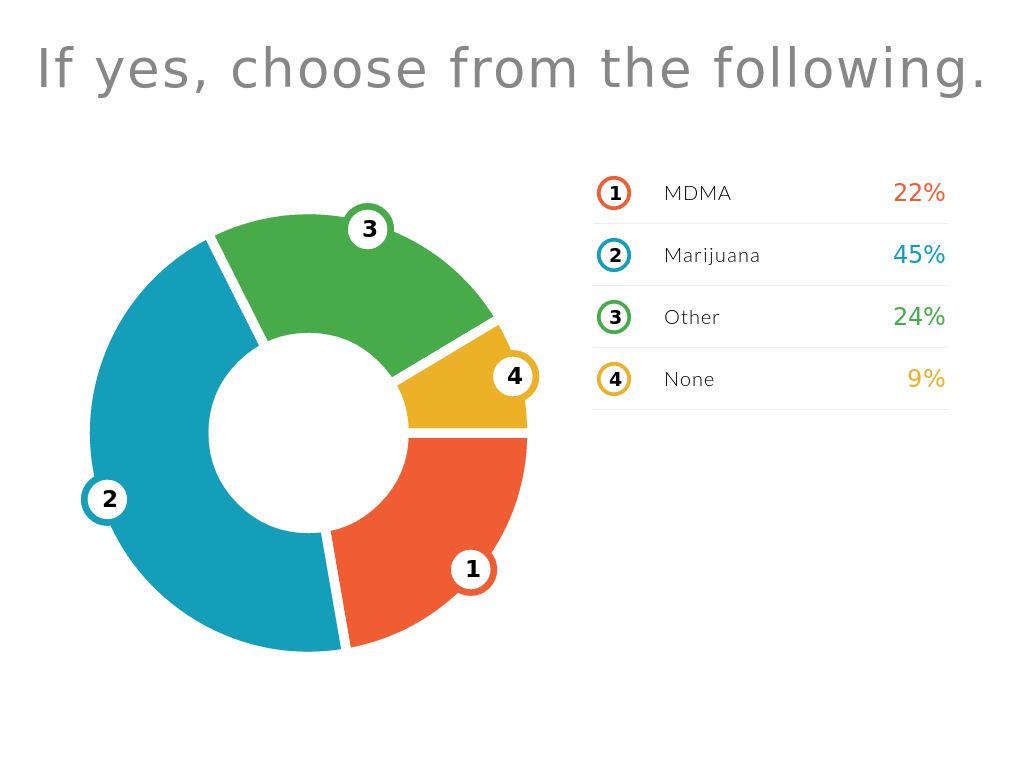The width and height of the screenshot is (1024, 768).
Task: Click the legend badge numbered 1 beside MDMA
Action: click(x=614, y=193)
